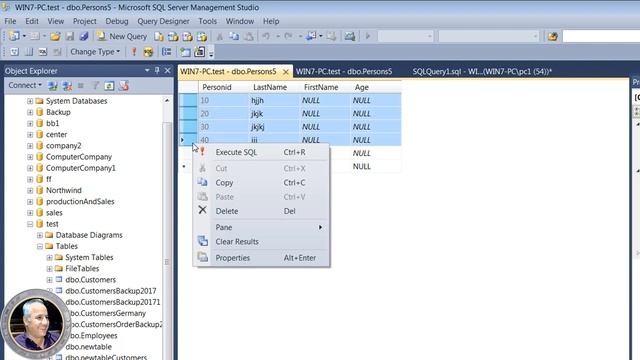The image size is (640, 360).
Task: Click the Analysis Services MDX Query icon
Action: pos(173,36)
